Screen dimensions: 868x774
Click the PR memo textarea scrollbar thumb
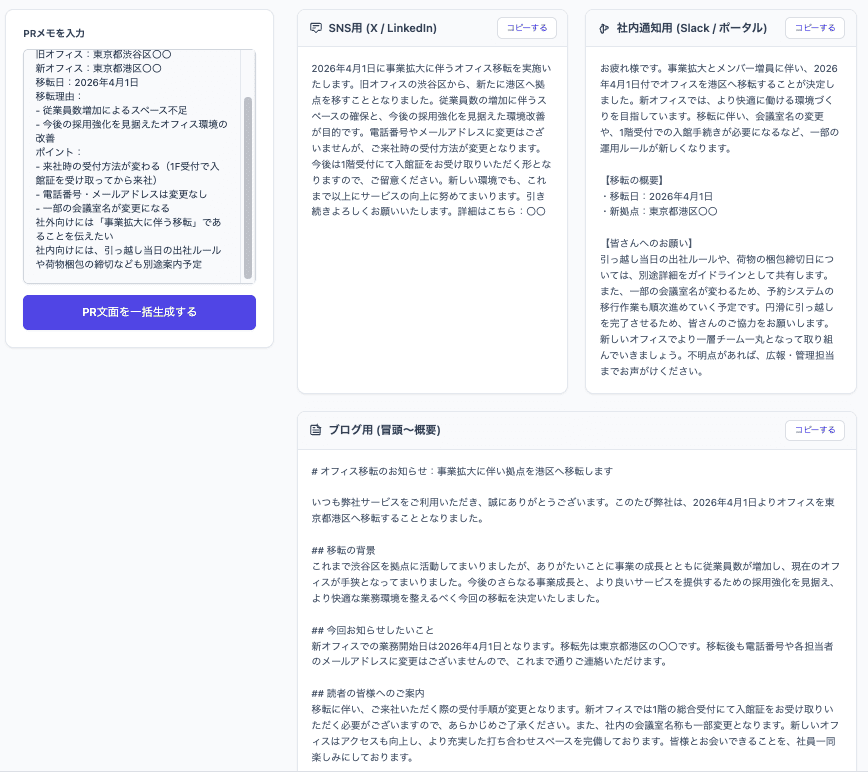click(248, 188)
